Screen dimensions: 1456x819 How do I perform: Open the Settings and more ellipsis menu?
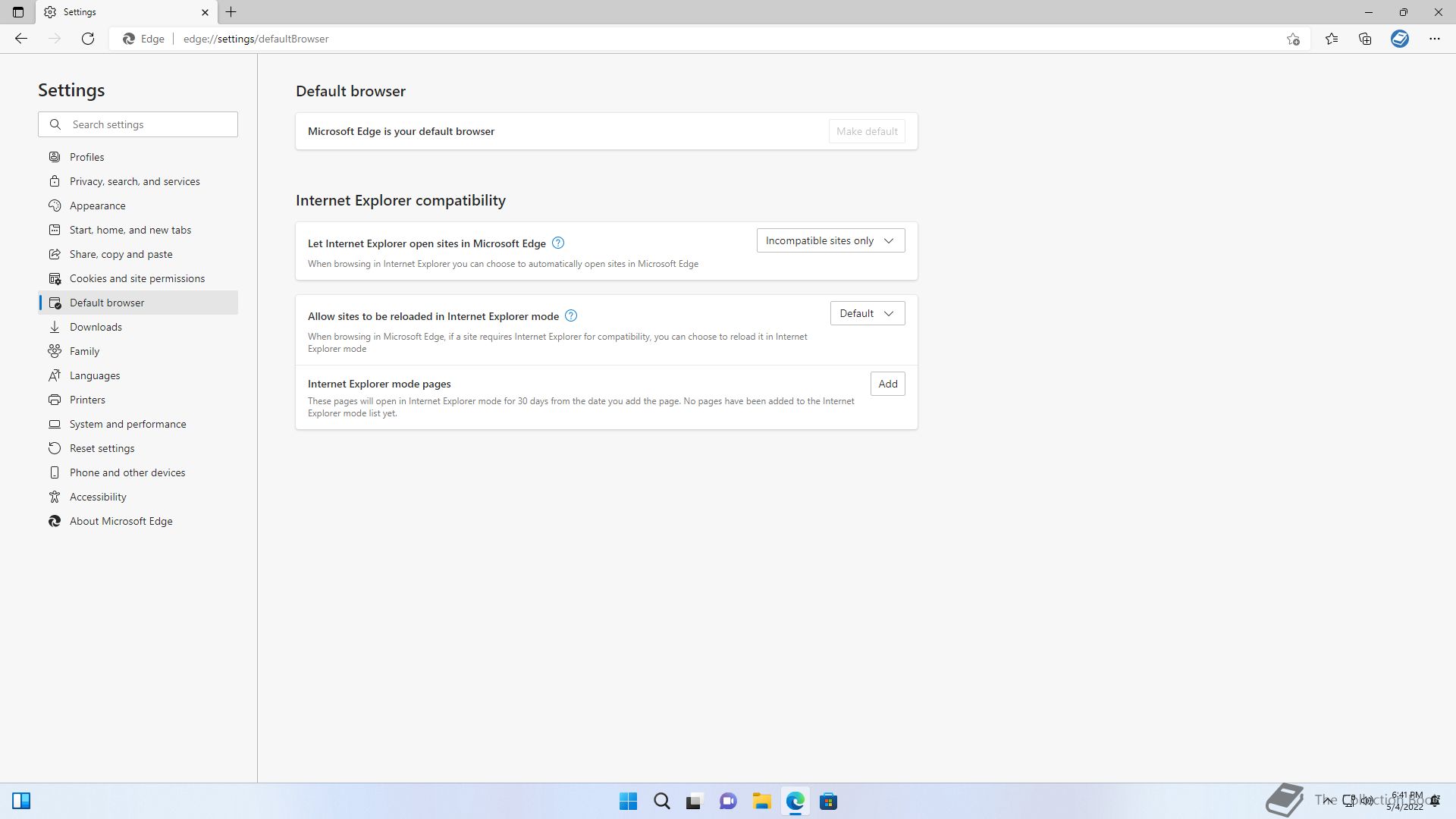click(x=1435, y=39)
